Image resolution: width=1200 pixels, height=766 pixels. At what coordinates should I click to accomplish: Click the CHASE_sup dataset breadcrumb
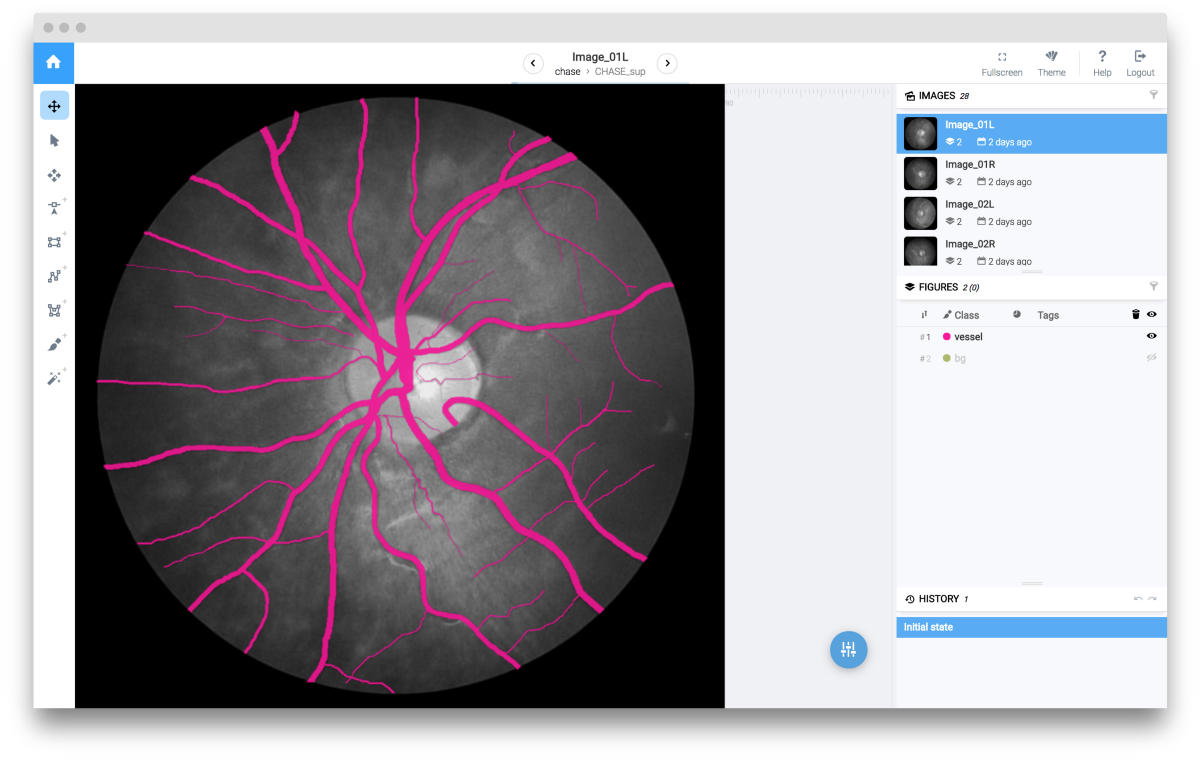[620, 72]
